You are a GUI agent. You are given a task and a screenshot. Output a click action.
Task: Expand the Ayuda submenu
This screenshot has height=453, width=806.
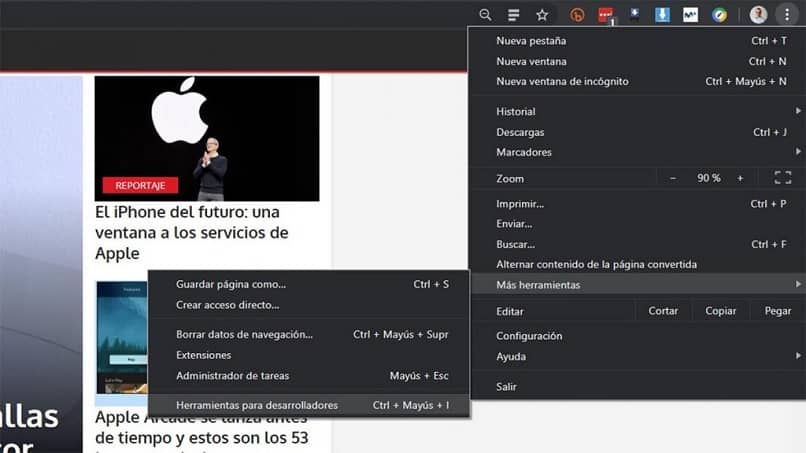pos(639,356)
